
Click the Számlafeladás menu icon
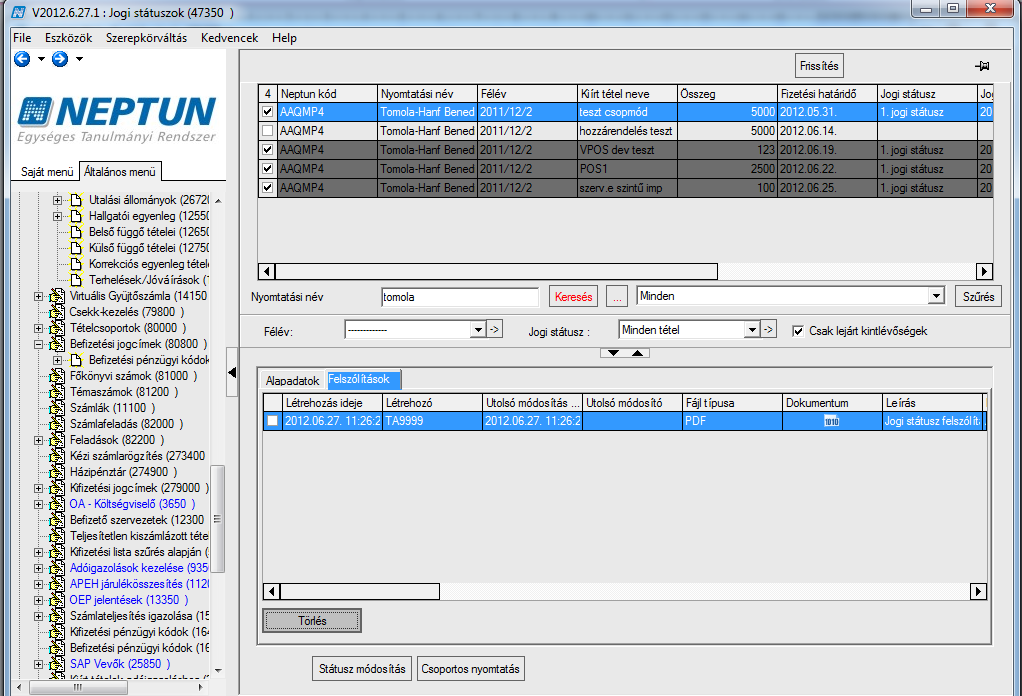57,424
